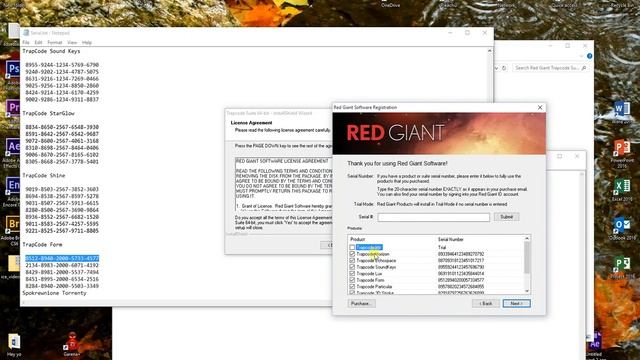This screenshot has width=640, height=360.
Task: Open View menu in Notepad
Action: pyautogui.click(x=72, y=42)
